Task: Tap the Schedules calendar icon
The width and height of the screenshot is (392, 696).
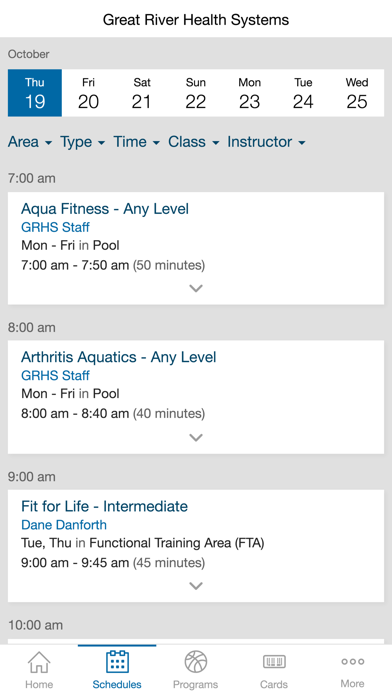Action: coord(117,662)
